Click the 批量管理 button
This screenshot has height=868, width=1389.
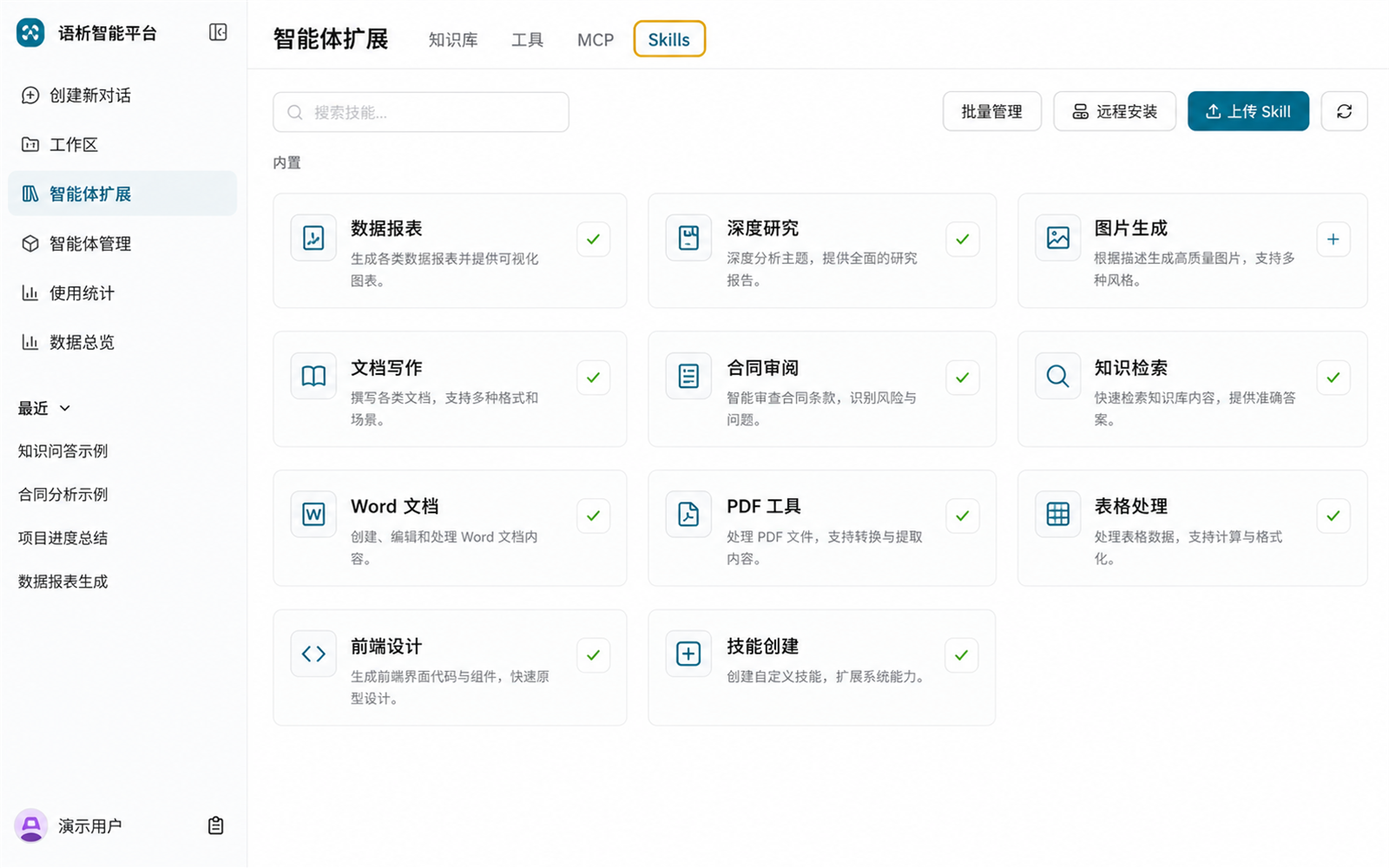[992, 111]
